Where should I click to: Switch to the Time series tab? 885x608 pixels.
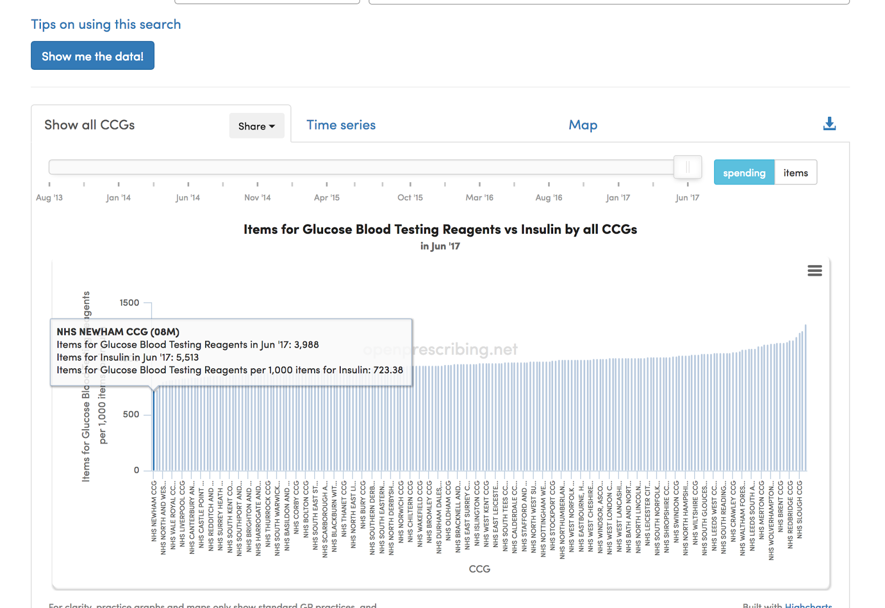[341, 125]
